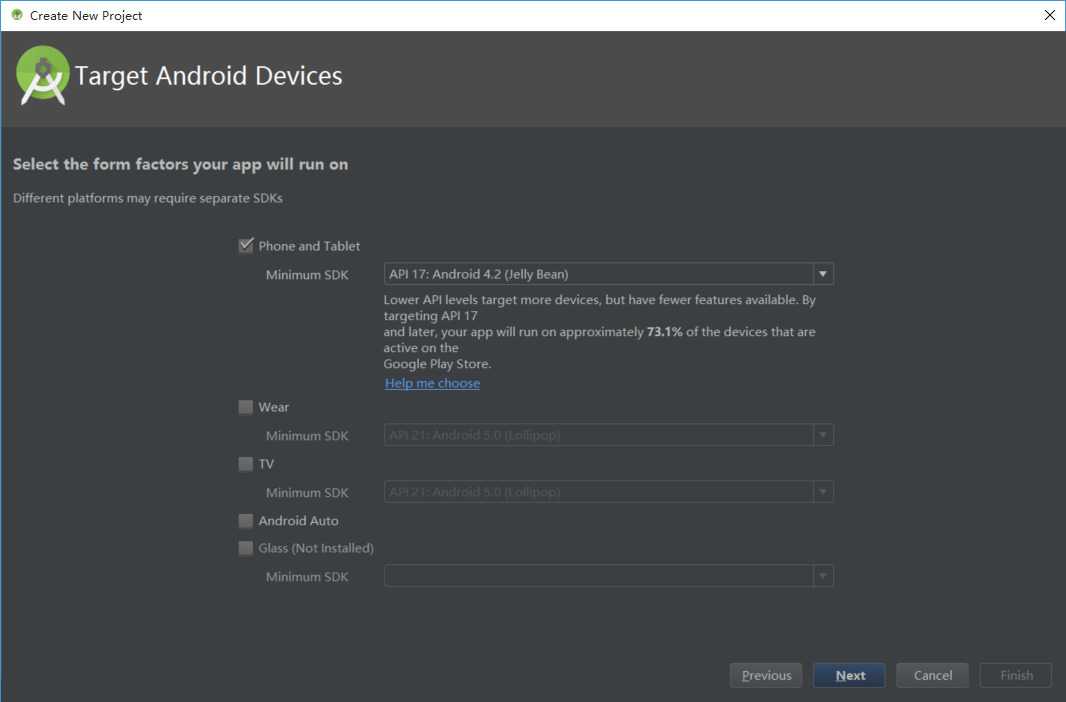Image resolution: width=1066 pixels, height=702 pixels.
Task: Toggle the Glass (Not Installed) checkbox
Action: [245, 548]
